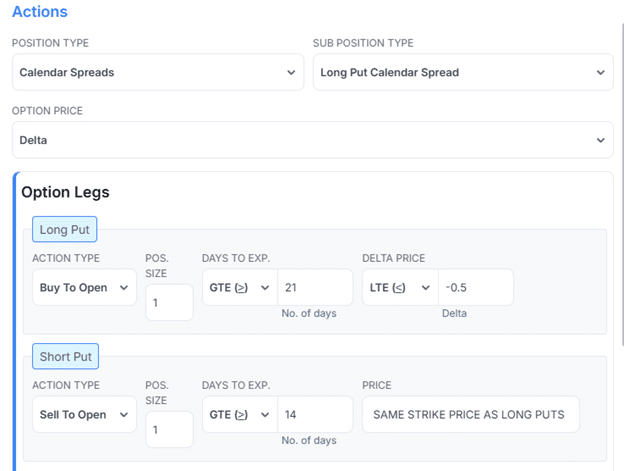Select the Short Put leg tag
The image size is (624, 471).
(x=66, y=357)
